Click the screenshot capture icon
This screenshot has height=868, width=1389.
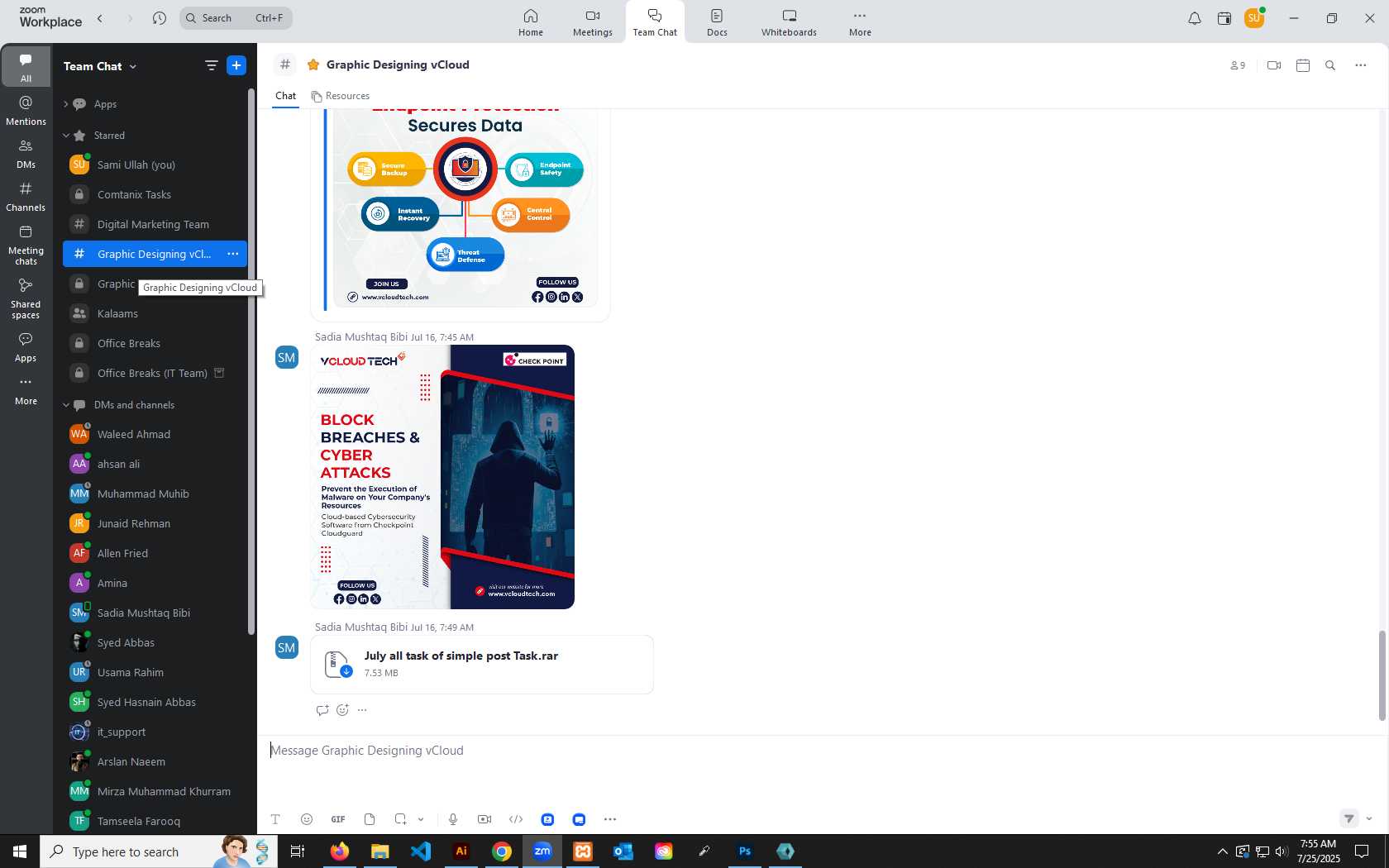tap(400, 819)
